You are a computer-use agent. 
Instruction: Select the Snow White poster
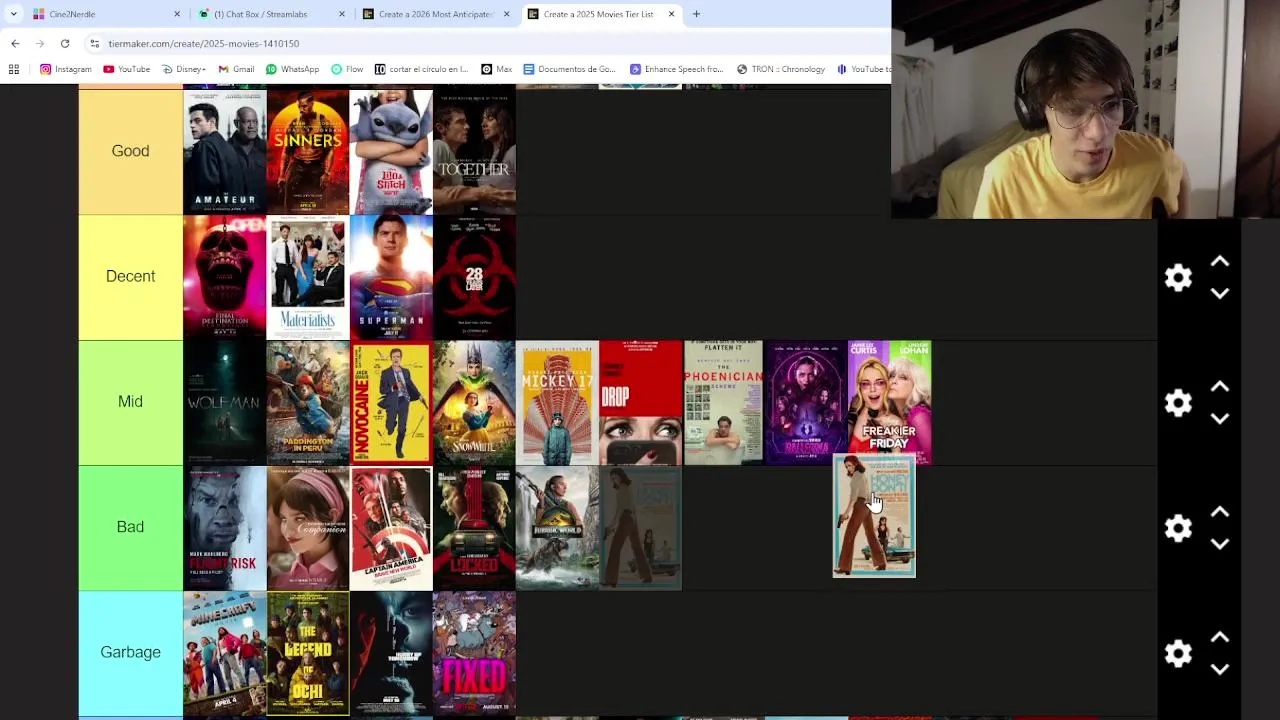[x=474, y=402]
